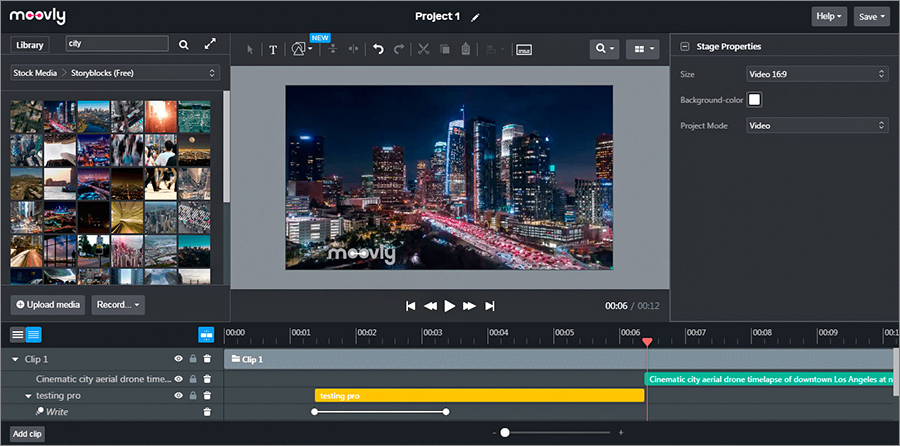Screen dimensions: 900x446
Task: Open the shapes tool marked NEW
Action: pyautogui.click(x=302, y=49)
